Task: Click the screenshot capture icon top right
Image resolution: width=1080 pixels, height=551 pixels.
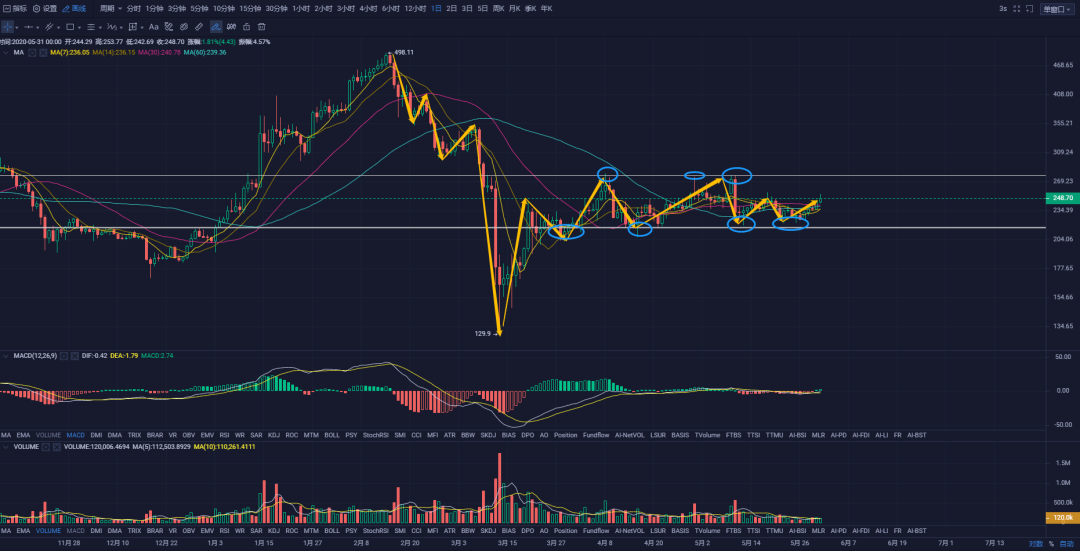Action: 1030,8
